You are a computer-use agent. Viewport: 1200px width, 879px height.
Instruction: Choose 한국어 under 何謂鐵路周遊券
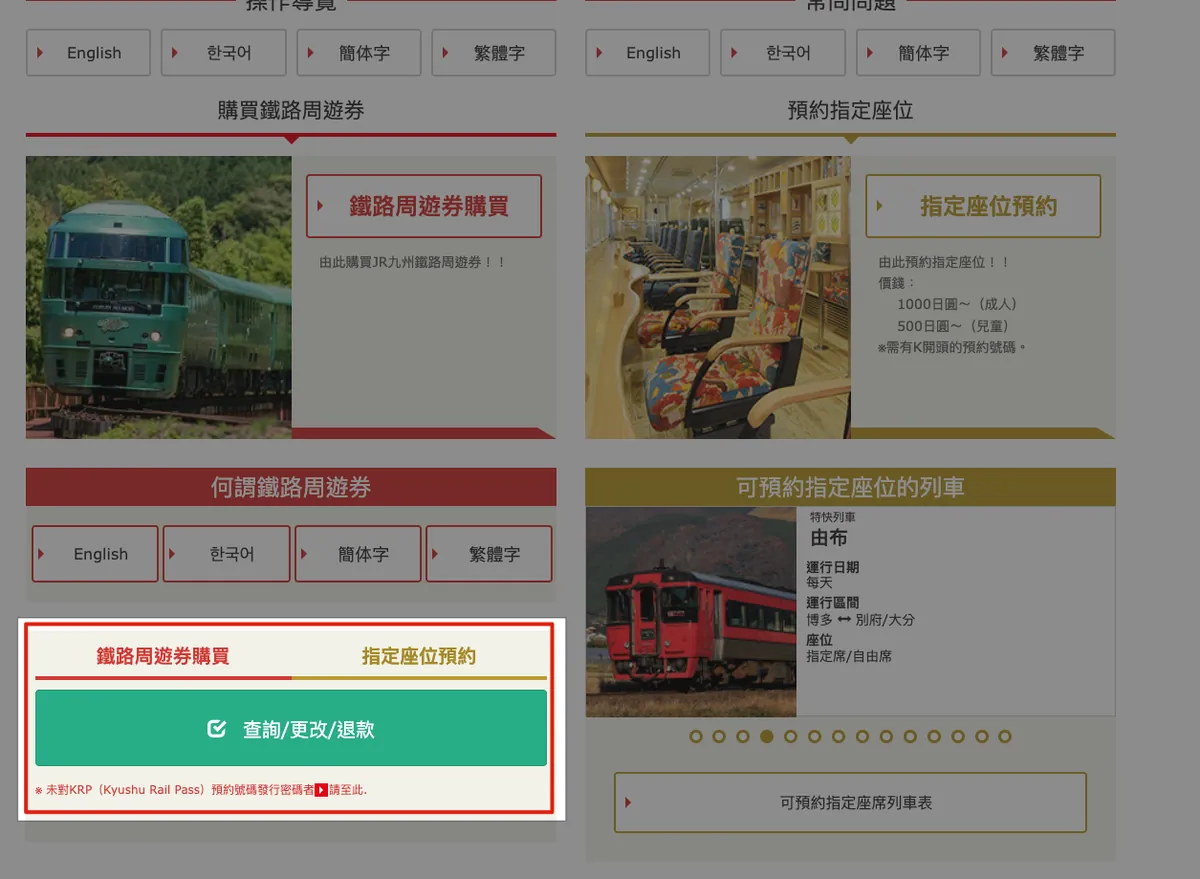[x=226, y=554]
